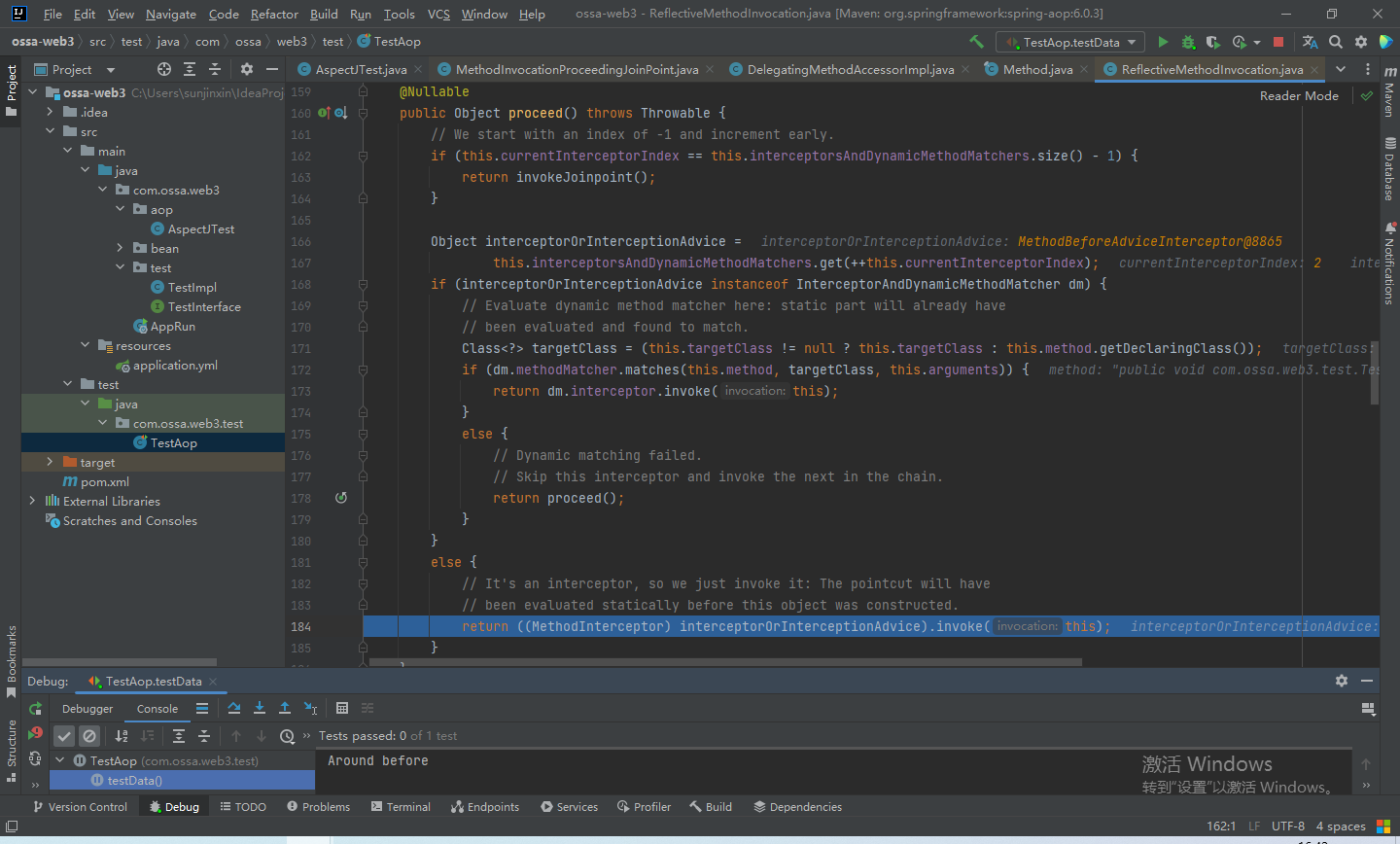This screenshot has height=844, width=1400.
Task: Open the Profiler tool window button
Action: (643, 807)
